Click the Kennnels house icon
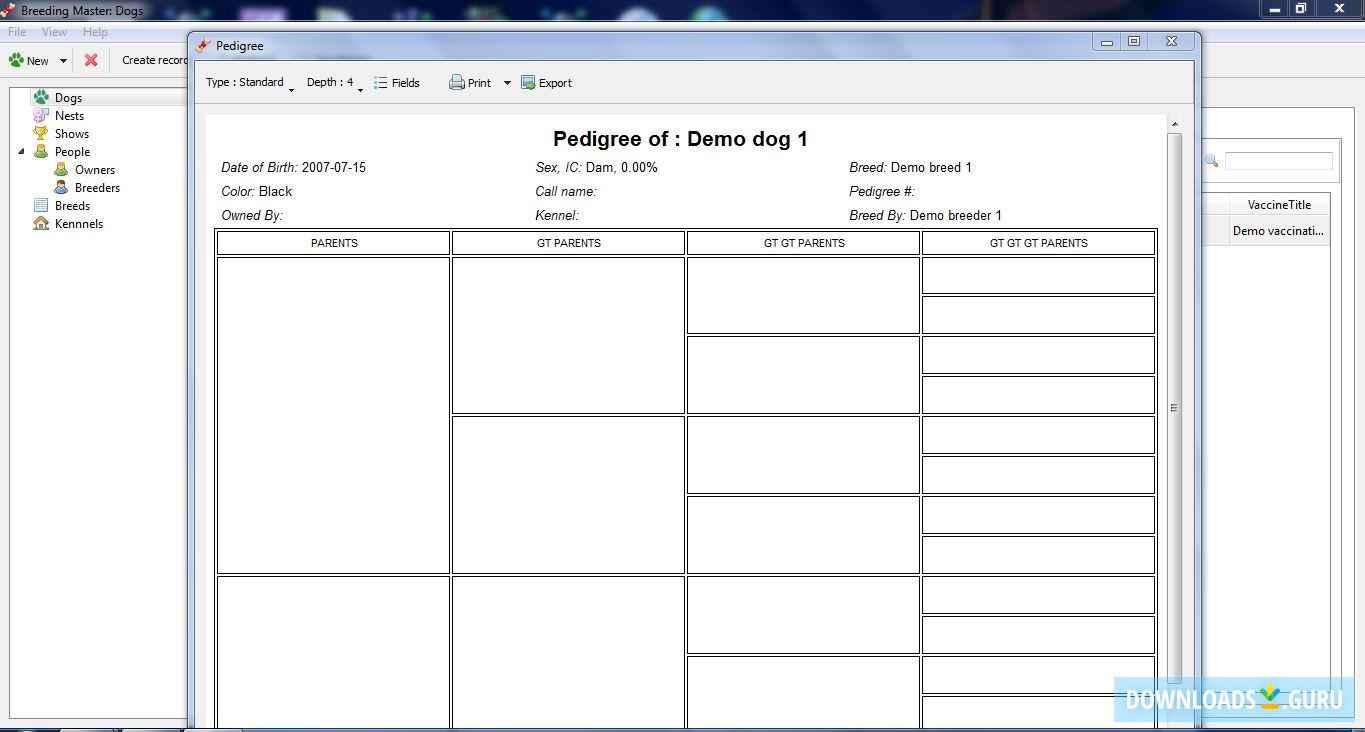The height and width of the screenshot is (732, 1365). click(x=41, y=223)
